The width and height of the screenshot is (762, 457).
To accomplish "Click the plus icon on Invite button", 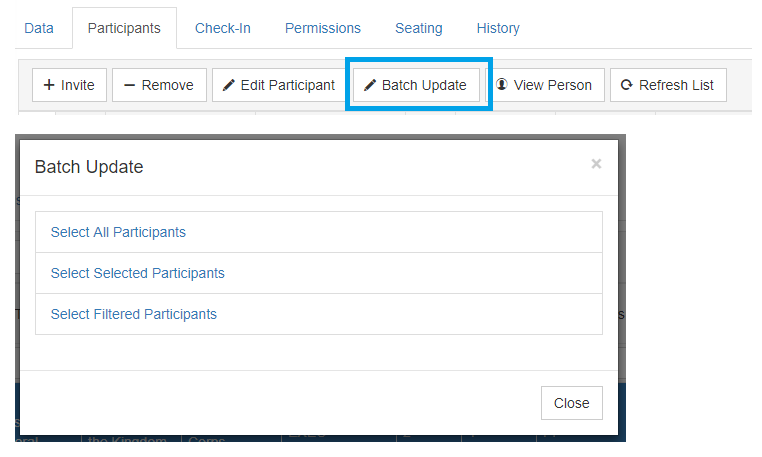I will pos(49,85).
